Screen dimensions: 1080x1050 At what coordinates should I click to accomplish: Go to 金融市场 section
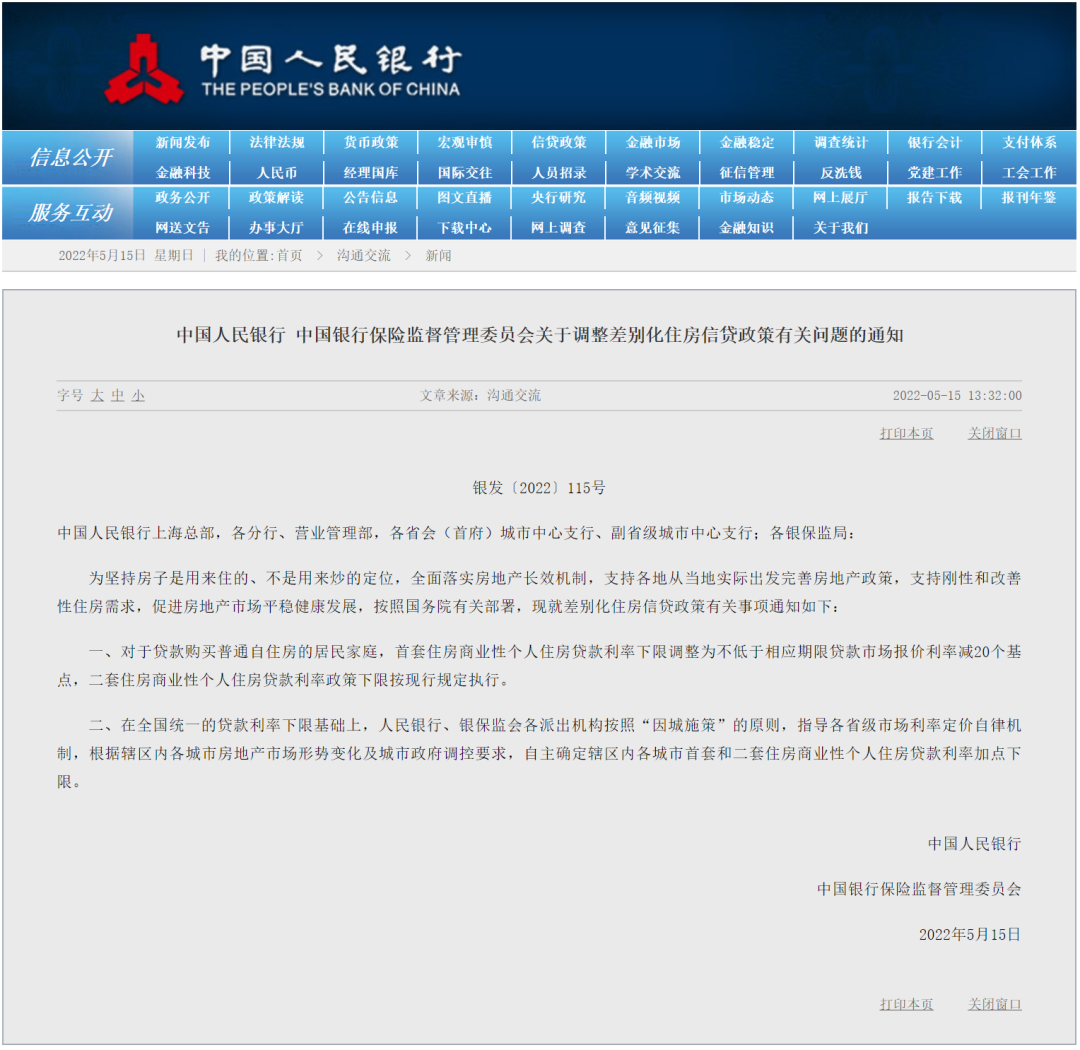click(653, 143)
